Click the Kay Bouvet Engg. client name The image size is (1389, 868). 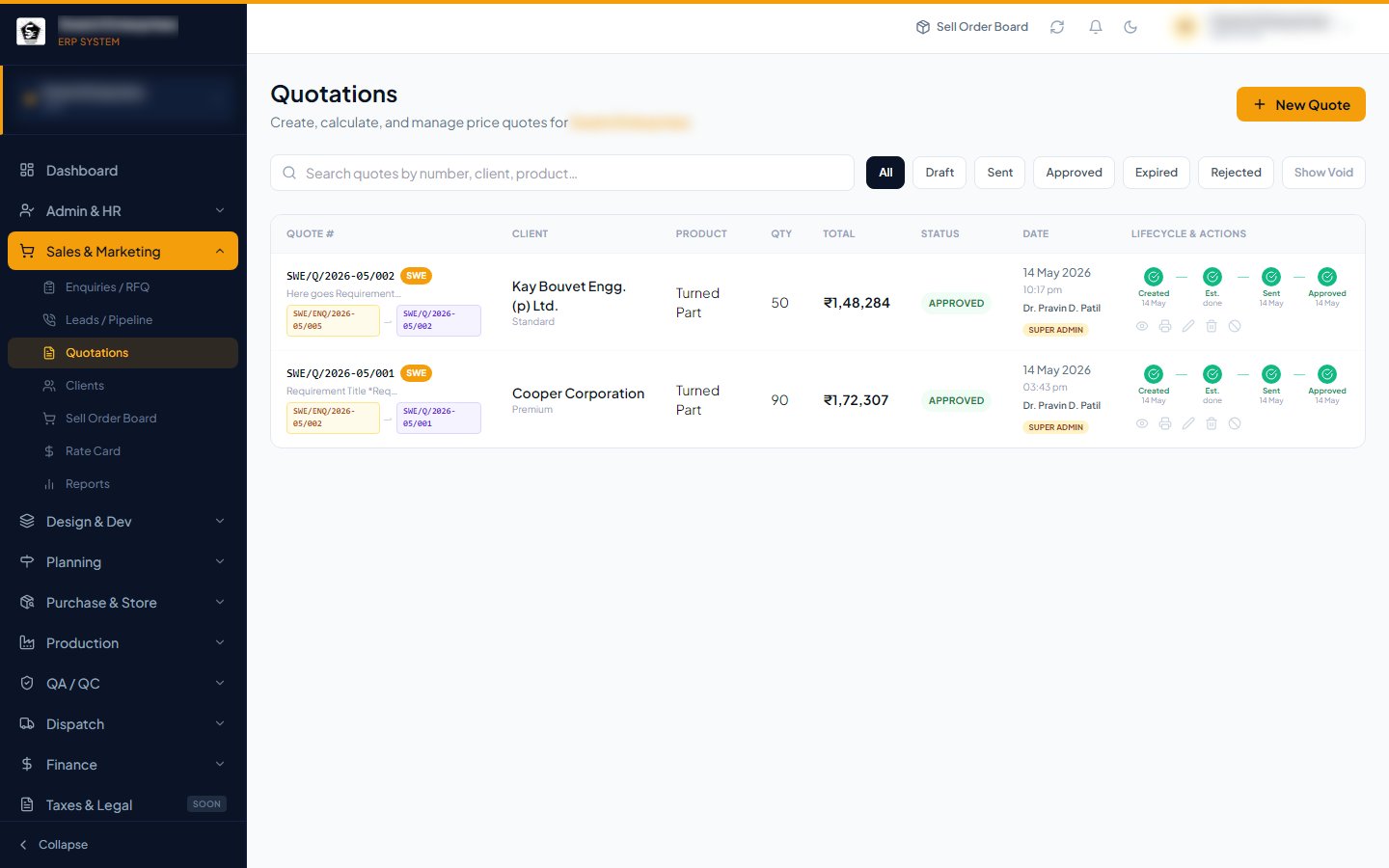(569, 296)
